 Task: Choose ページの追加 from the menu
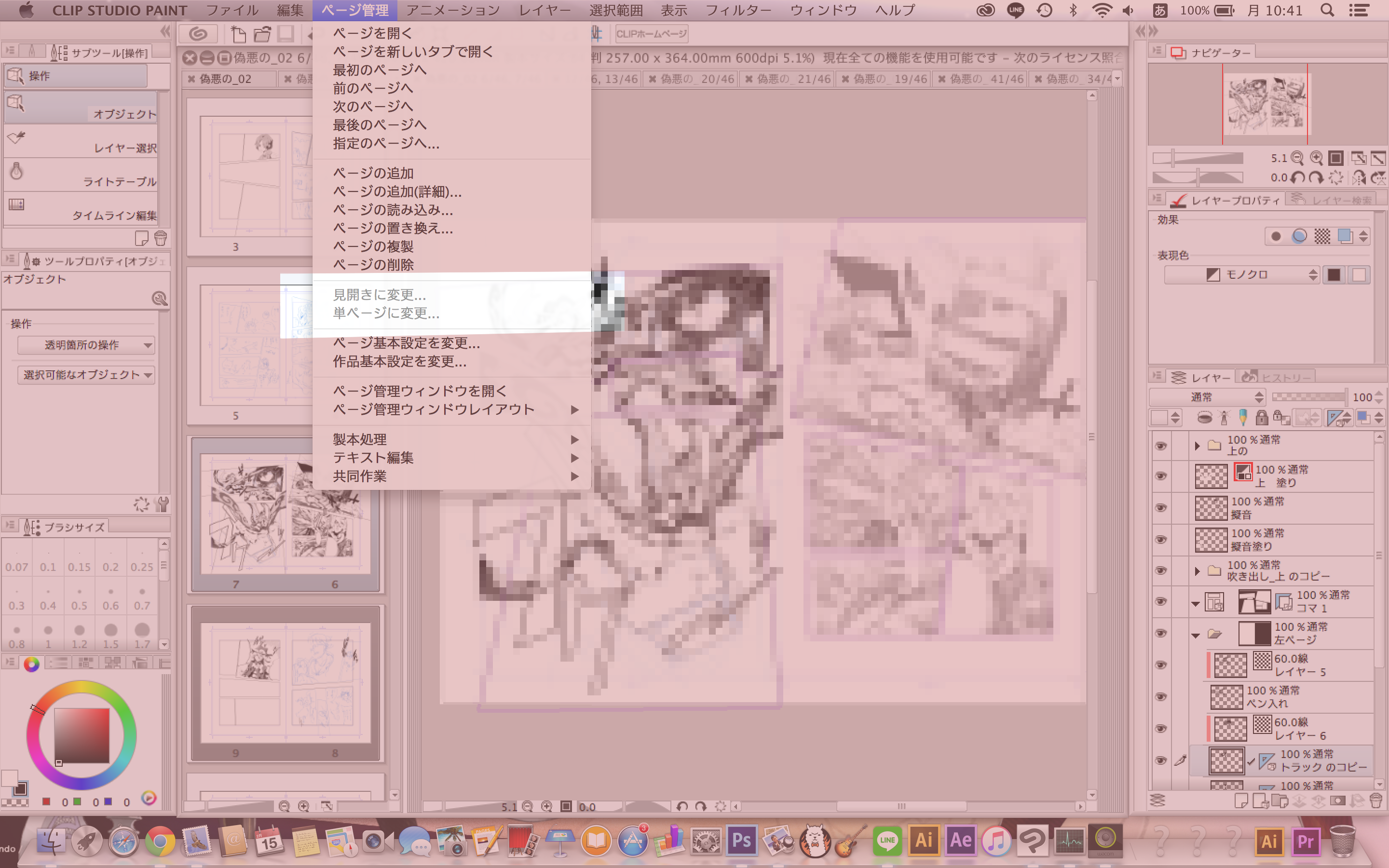tap(373, 173)
